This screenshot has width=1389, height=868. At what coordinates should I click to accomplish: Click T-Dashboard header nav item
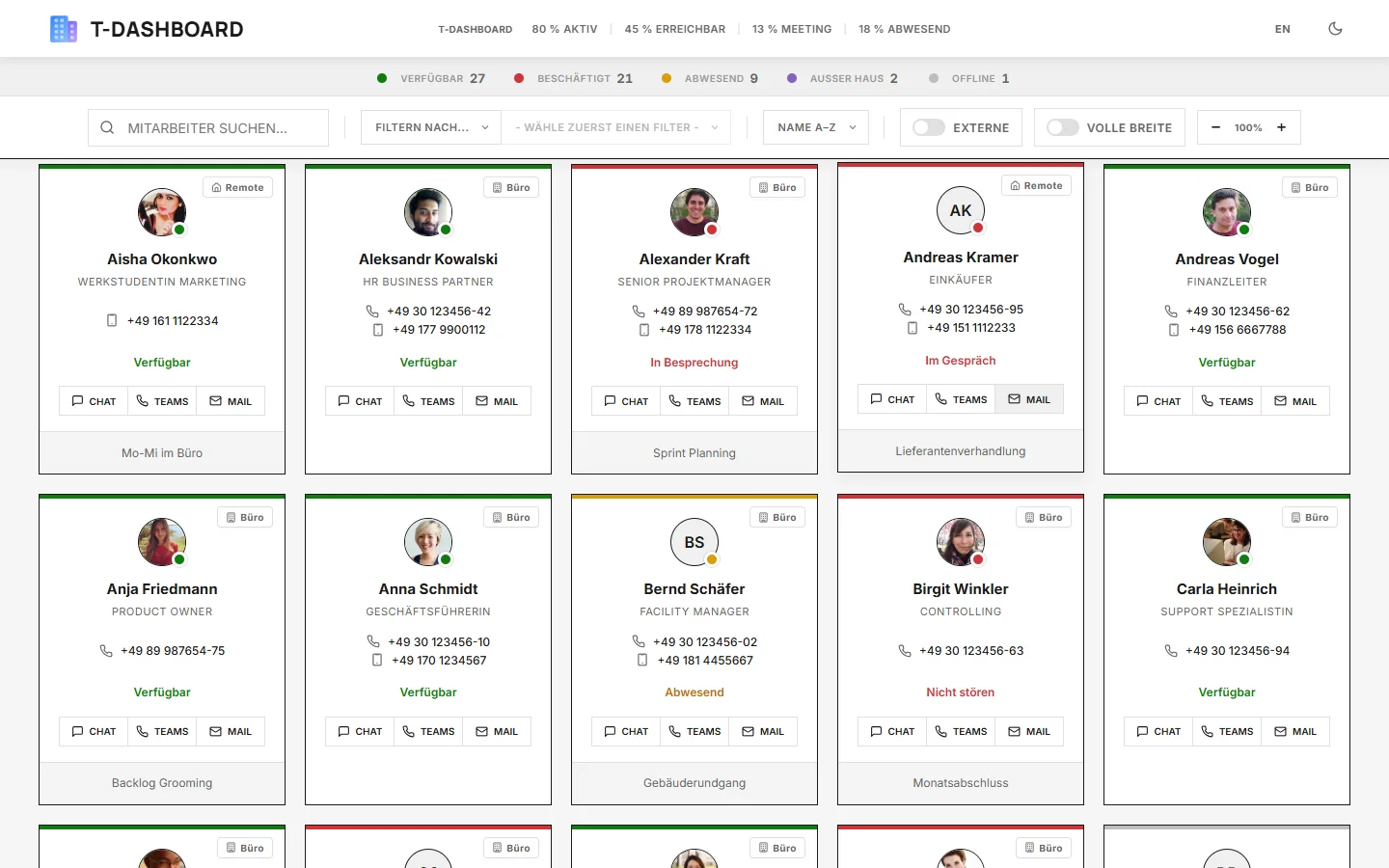coord(476,29)
